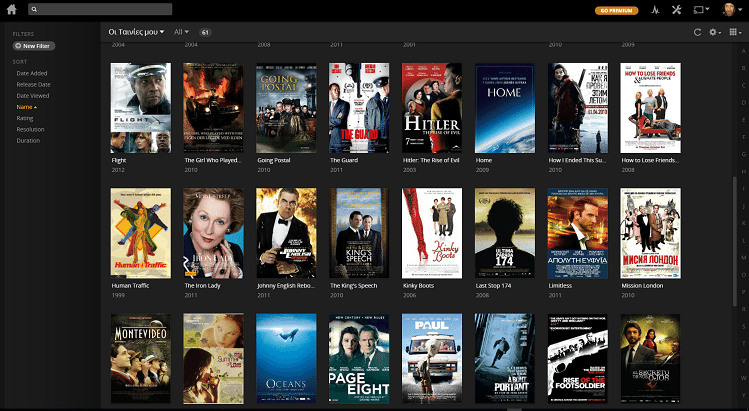749x411 pixels.
Task: Click the Human Traffic title text
Action: [130, 286]
